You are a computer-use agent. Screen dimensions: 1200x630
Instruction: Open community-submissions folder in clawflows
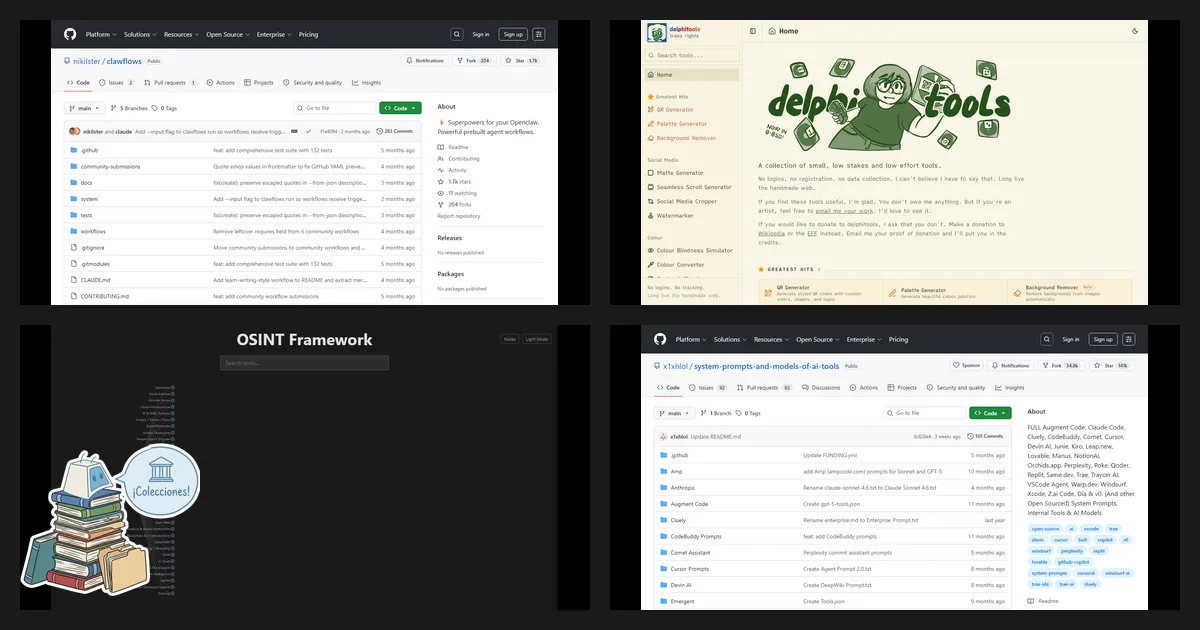110,166
